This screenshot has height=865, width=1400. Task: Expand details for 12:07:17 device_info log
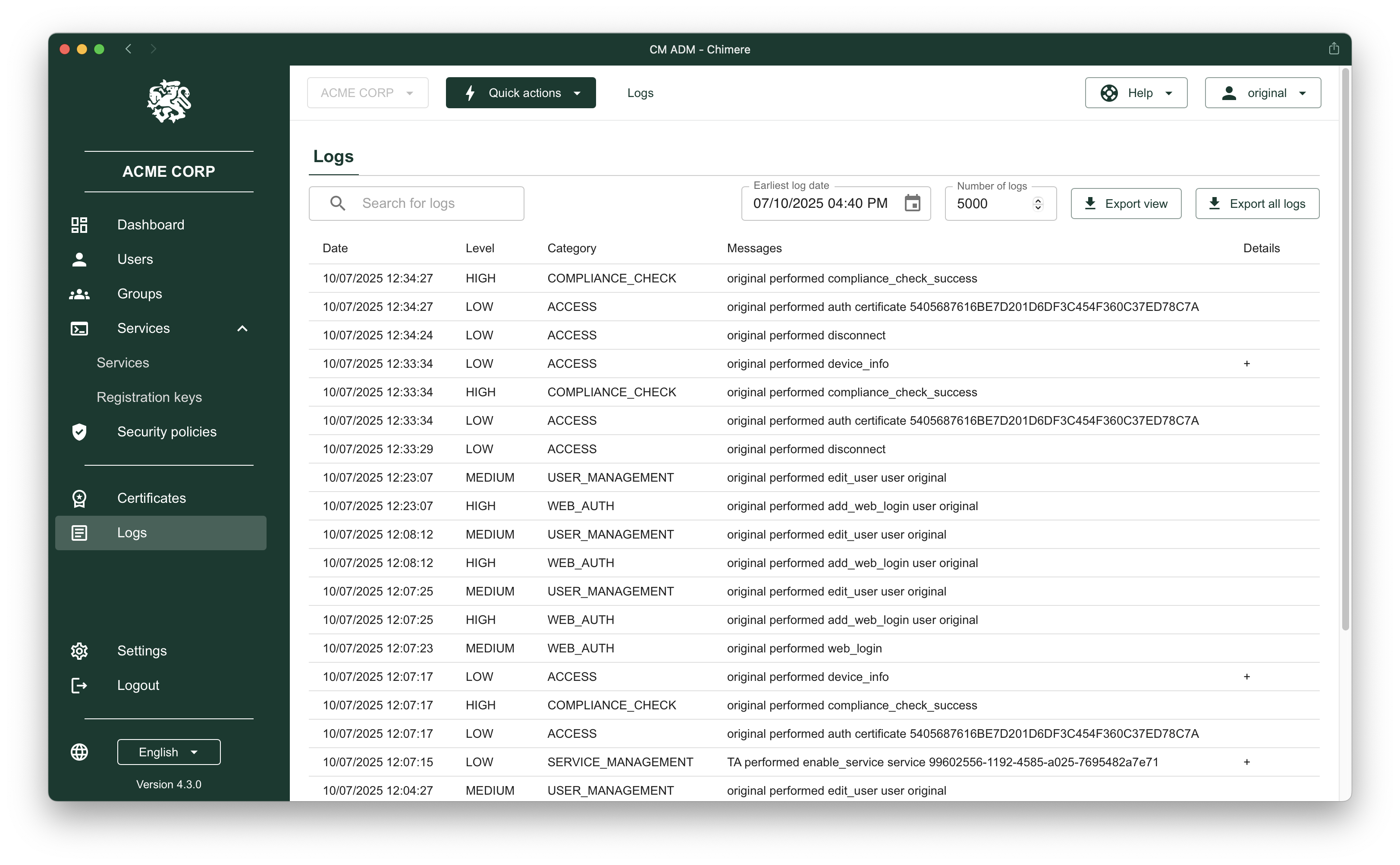pyautogui.click(x=1246, y=677)
